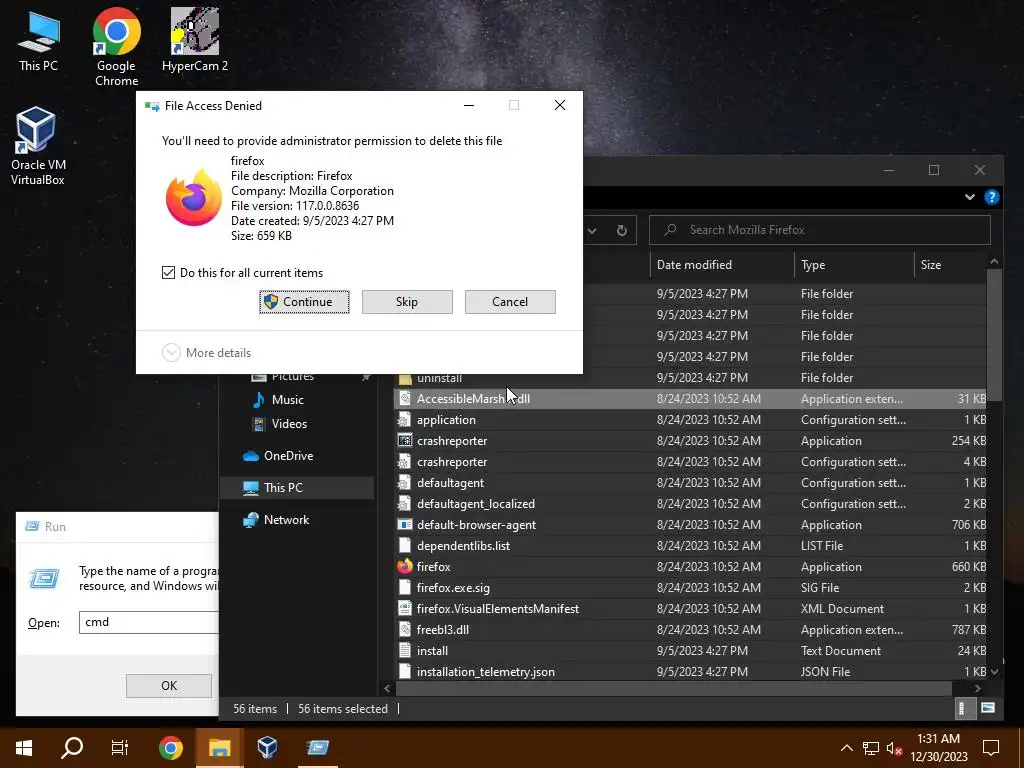Select the default-browser-agent file icon

[405, 524]
